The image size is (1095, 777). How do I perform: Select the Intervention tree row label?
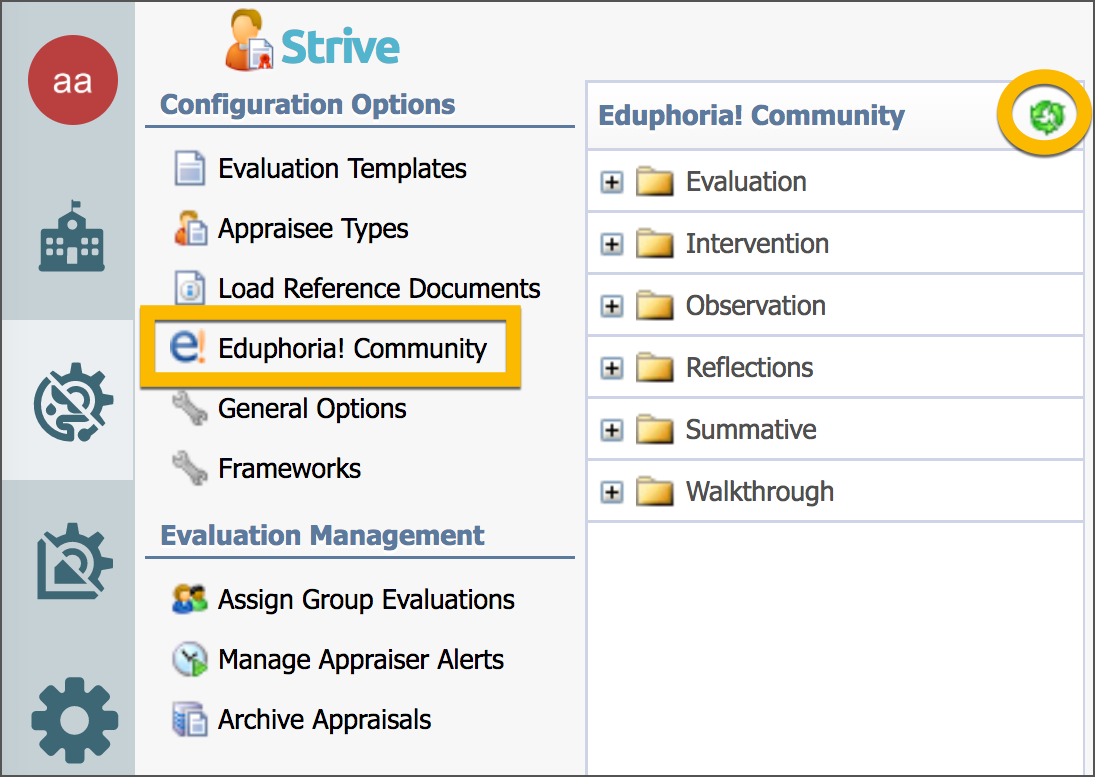[x=757, y=244]
